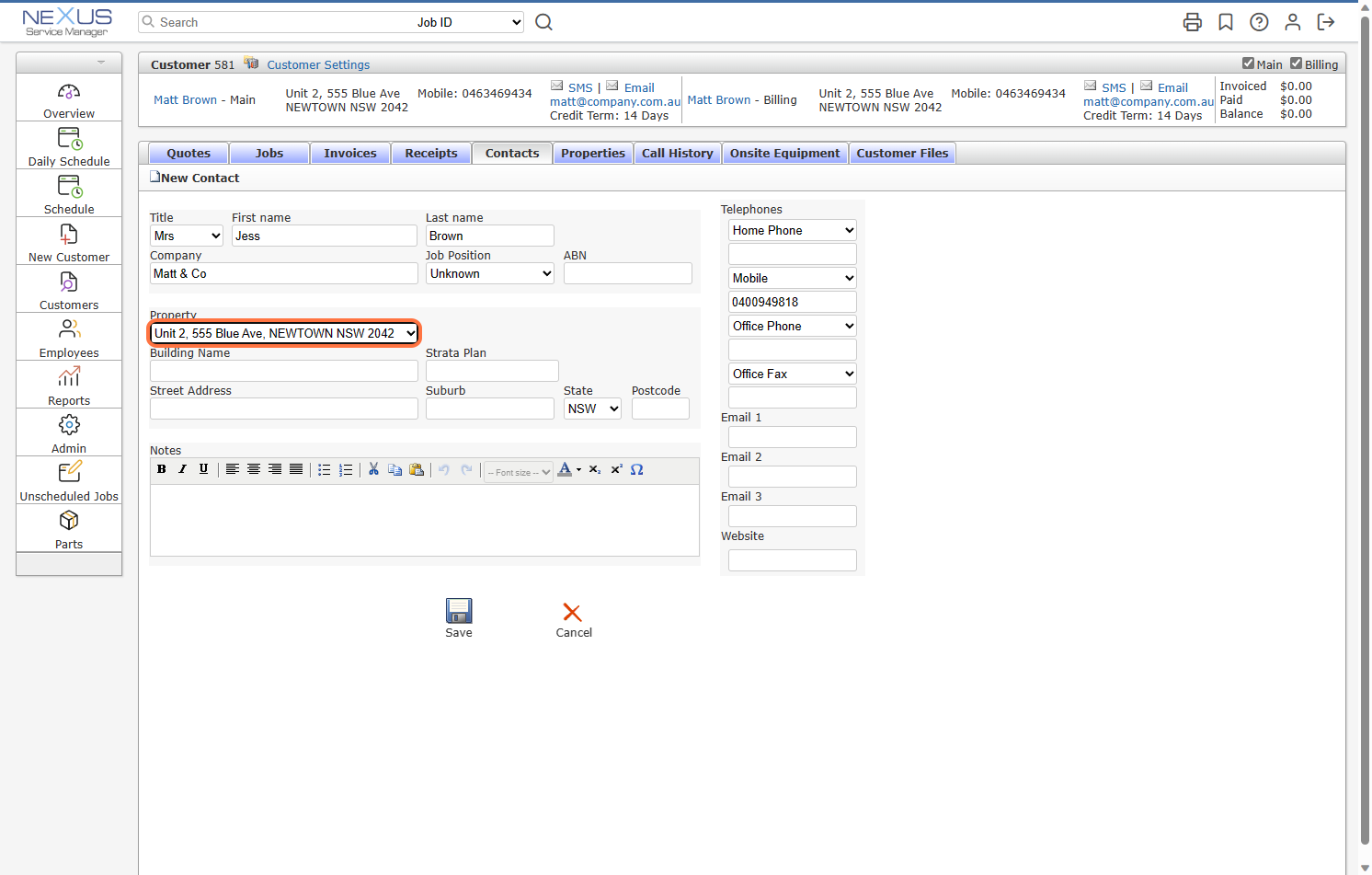
Task: Click the Save button
Action: 458,611
